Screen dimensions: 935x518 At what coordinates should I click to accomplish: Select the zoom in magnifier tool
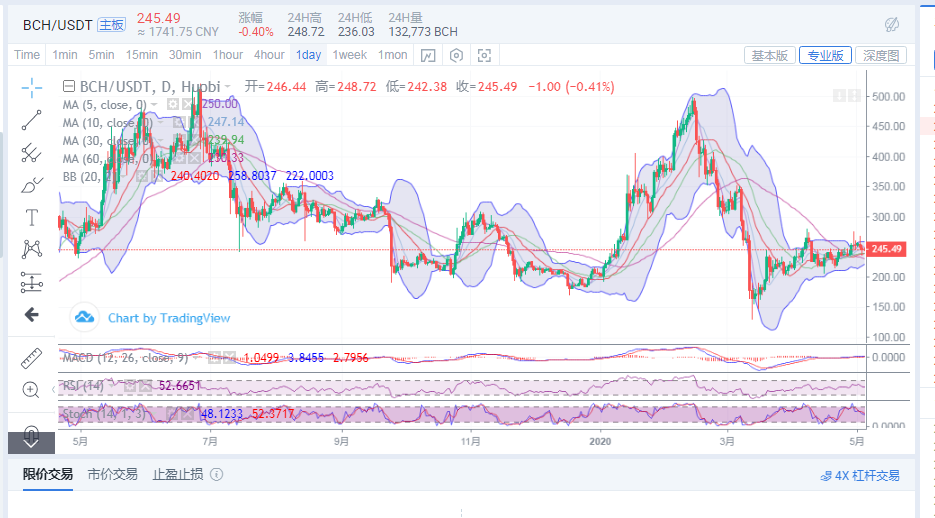(x=31, y=390)
